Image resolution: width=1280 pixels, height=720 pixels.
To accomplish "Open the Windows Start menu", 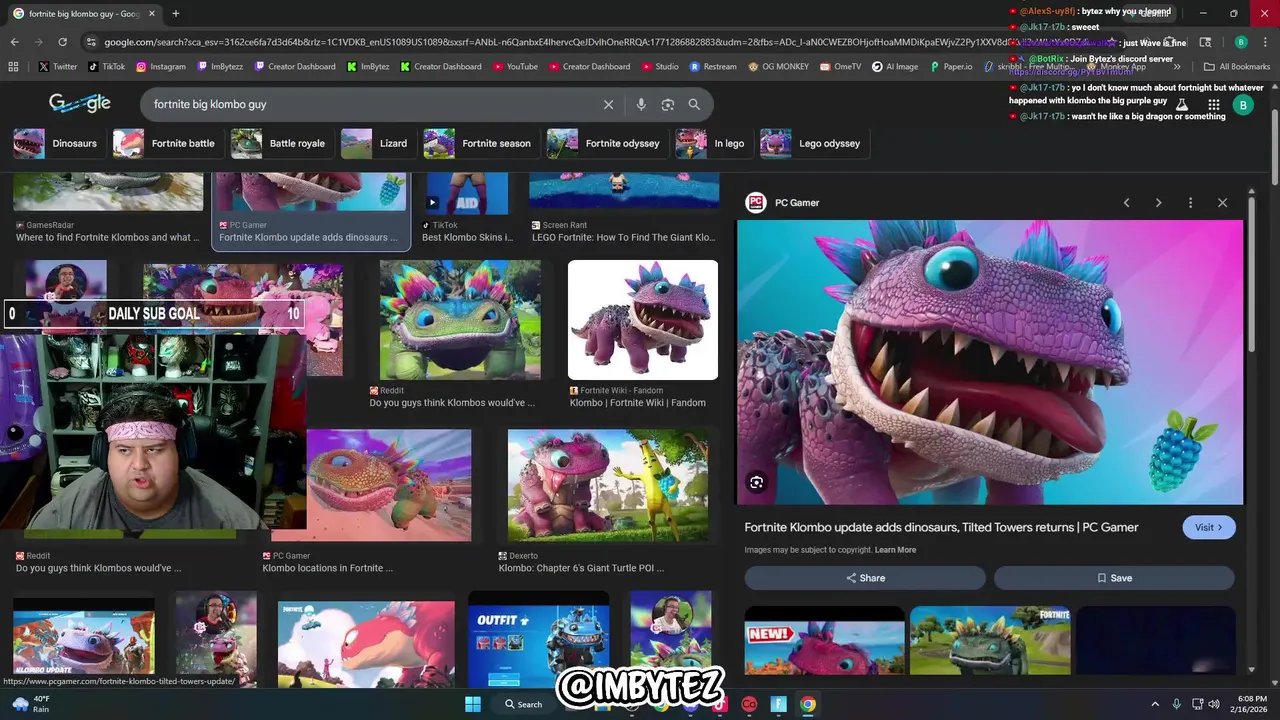I will (472, 704).
